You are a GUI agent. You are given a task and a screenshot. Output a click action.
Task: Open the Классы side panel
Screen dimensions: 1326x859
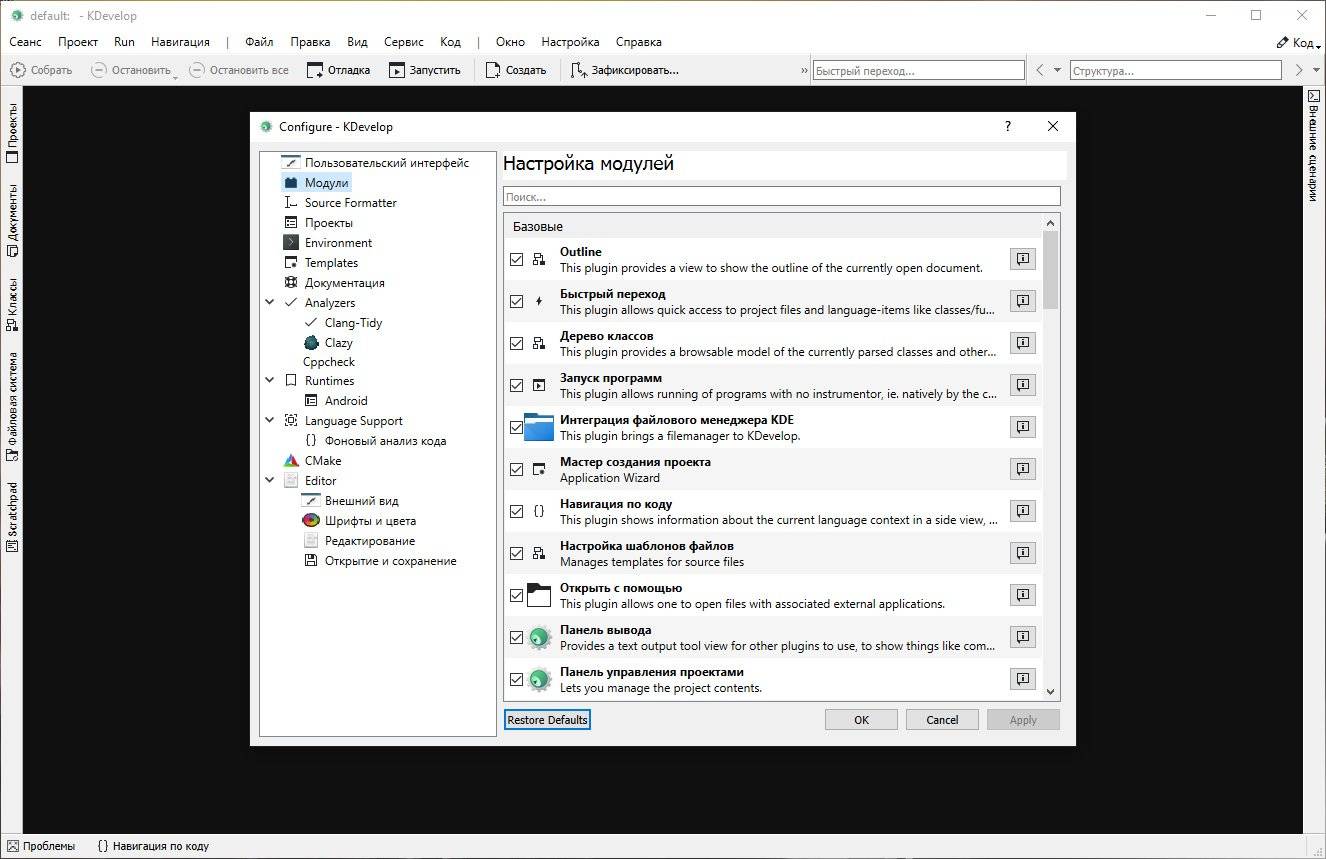coord(12,303)
